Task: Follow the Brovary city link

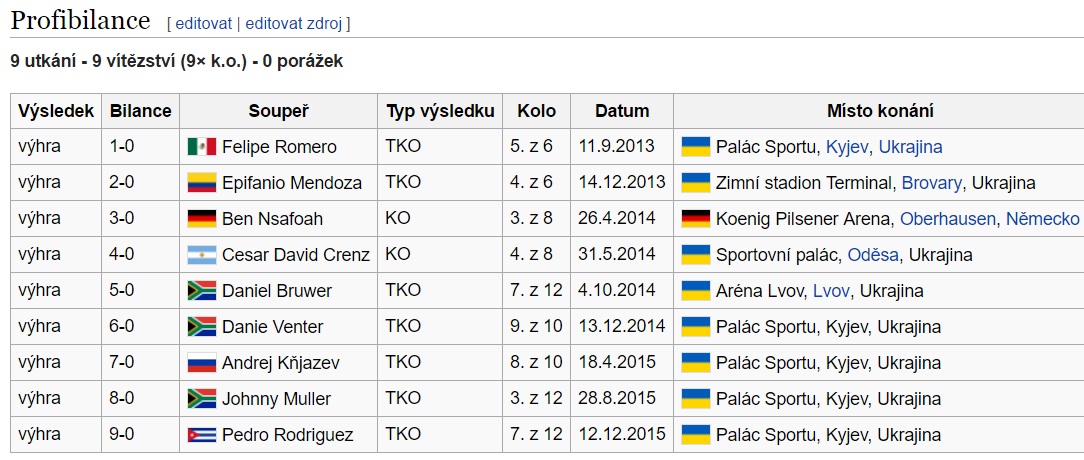Action: pyautogui.click(x=931, y=183)
